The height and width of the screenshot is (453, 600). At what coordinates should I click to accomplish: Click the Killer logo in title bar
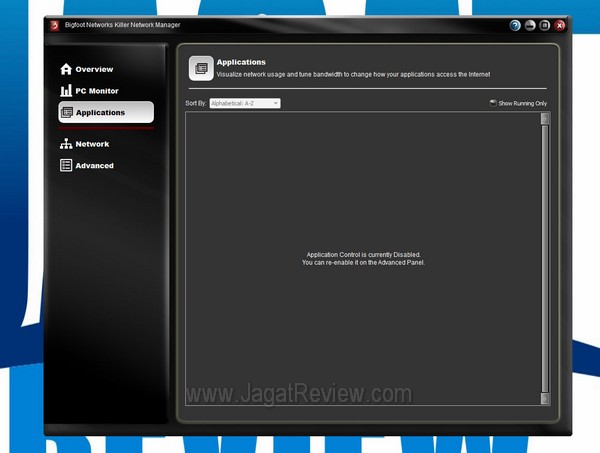(54, 25)
